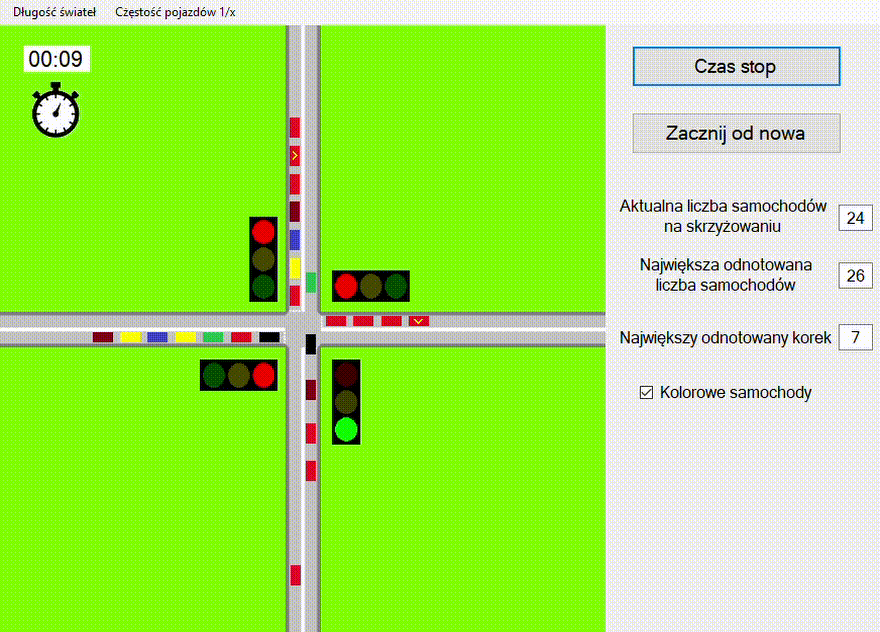Click the horizontal traffic light with red on the right side

click(239, 375)
